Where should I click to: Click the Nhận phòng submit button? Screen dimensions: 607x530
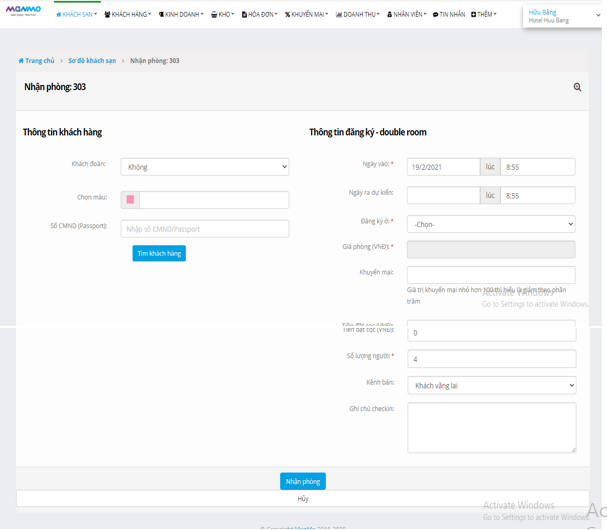pyautogui.click(x=302, y=481)
